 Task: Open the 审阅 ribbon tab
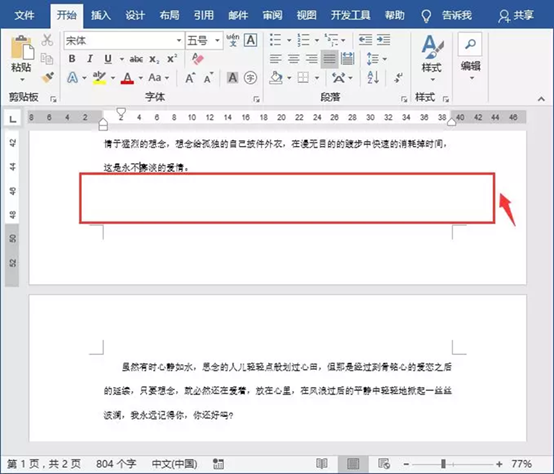point(272,15)
